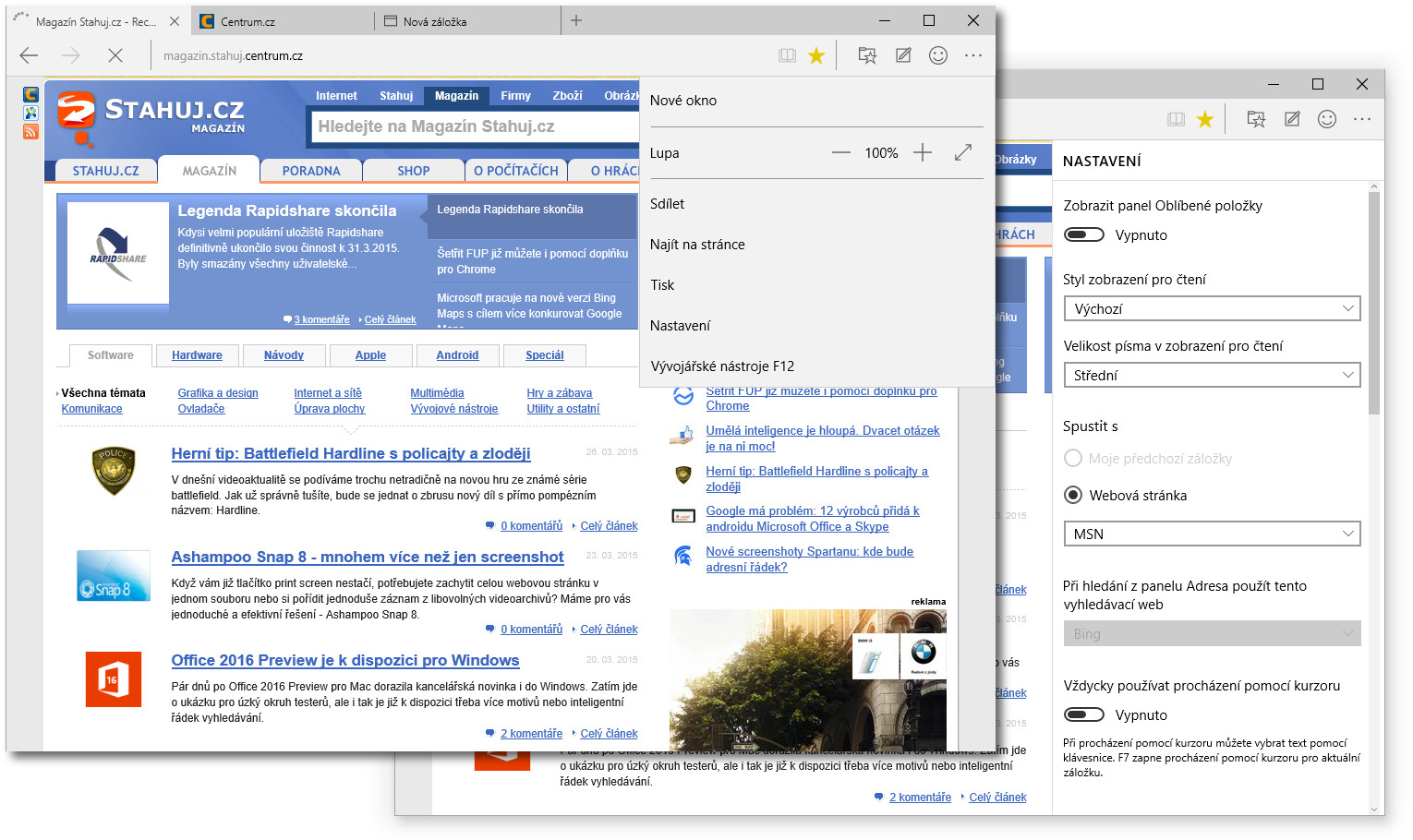Click Herní tip: Battlefield Hardline headline link
Image resolution: width=1413 pixels, height=840 pixels.
click(x=351, y=453)
